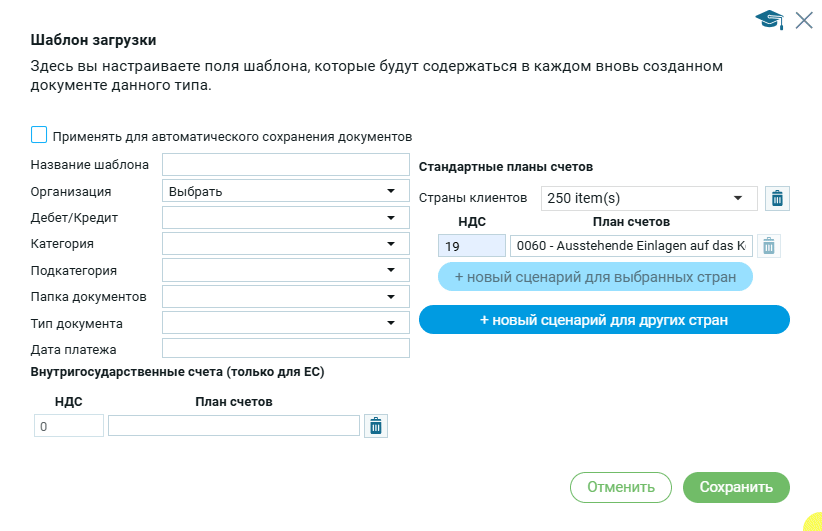
Task: Click the graduation cap tutorial icon
Action: tap(768, 20)
